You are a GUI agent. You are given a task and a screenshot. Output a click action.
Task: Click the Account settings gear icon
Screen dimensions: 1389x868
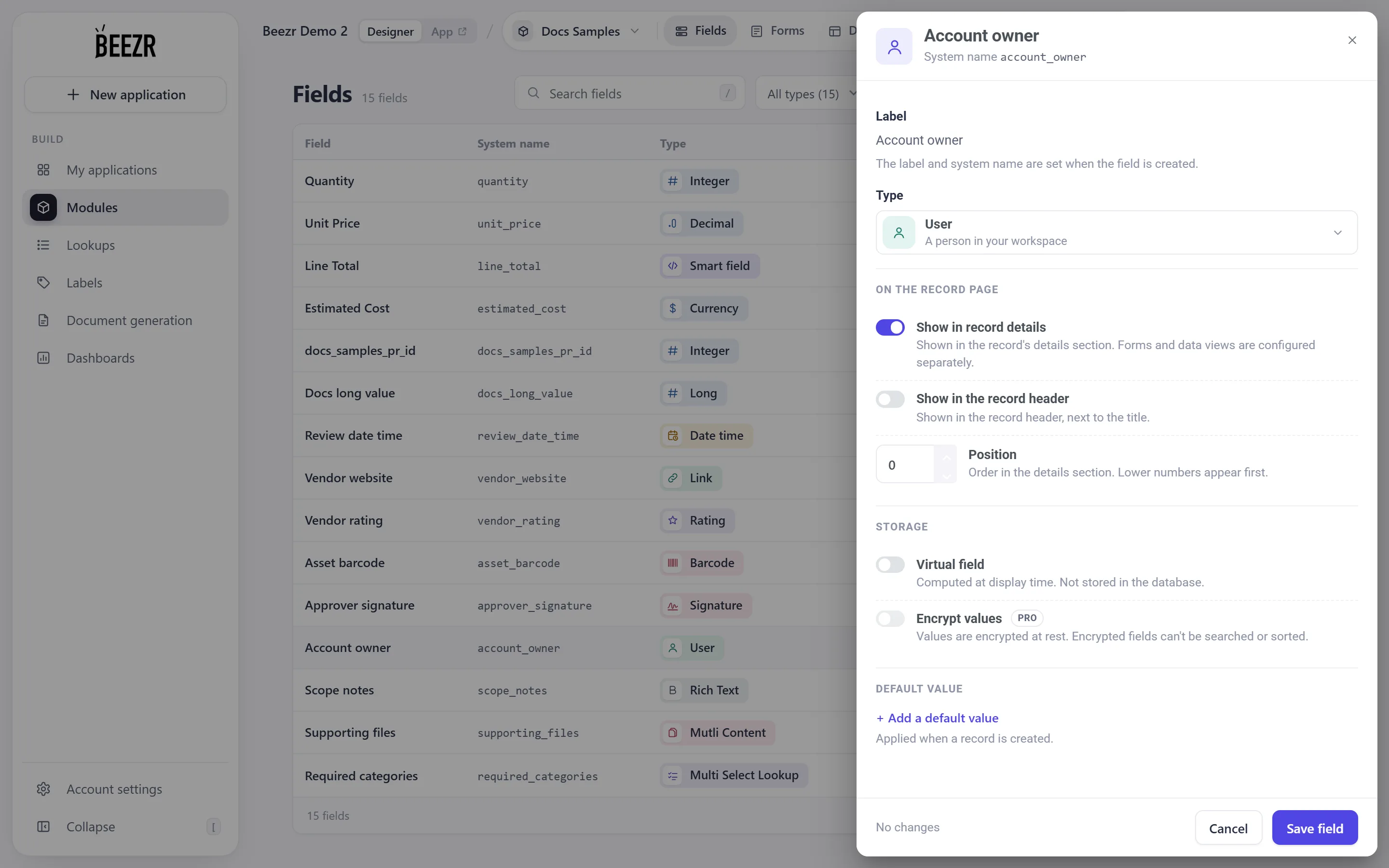(x=43, y=789)
